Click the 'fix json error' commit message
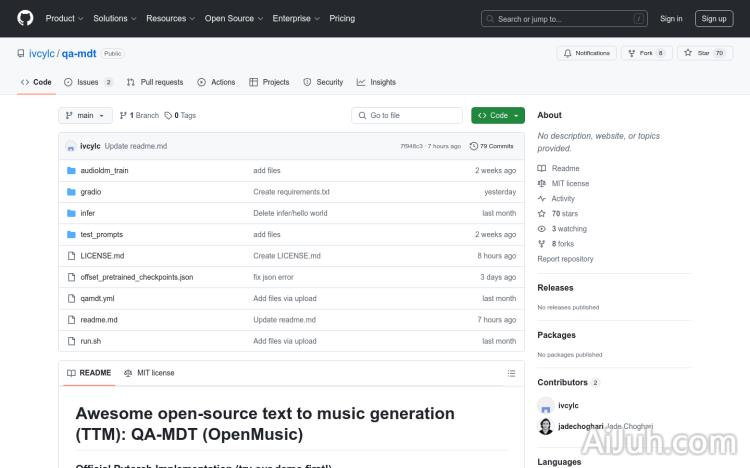The image size is (750, 468). click(274, 277)
